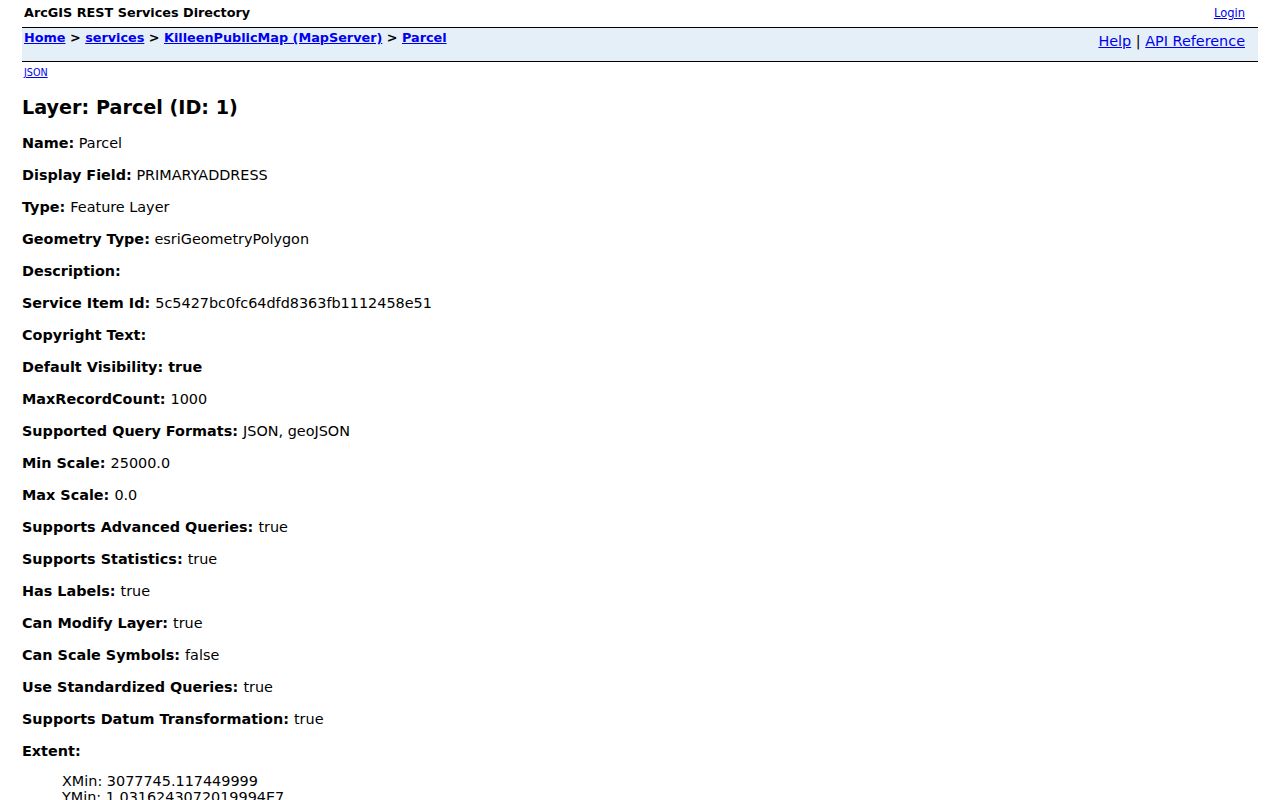
Task: Open the Help page
Action: coord(1114,41)
